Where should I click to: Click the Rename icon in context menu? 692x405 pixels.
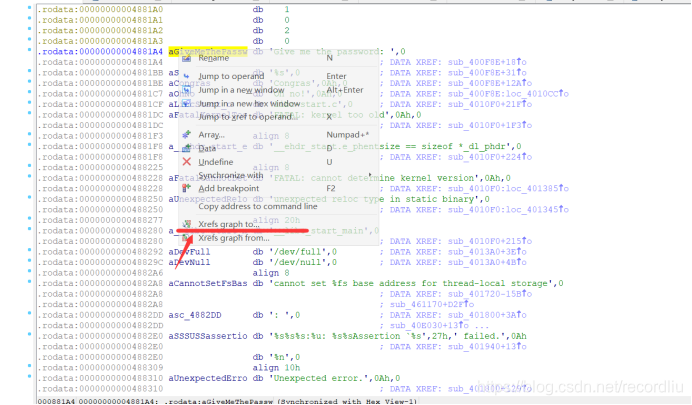[x=186, y=58]
